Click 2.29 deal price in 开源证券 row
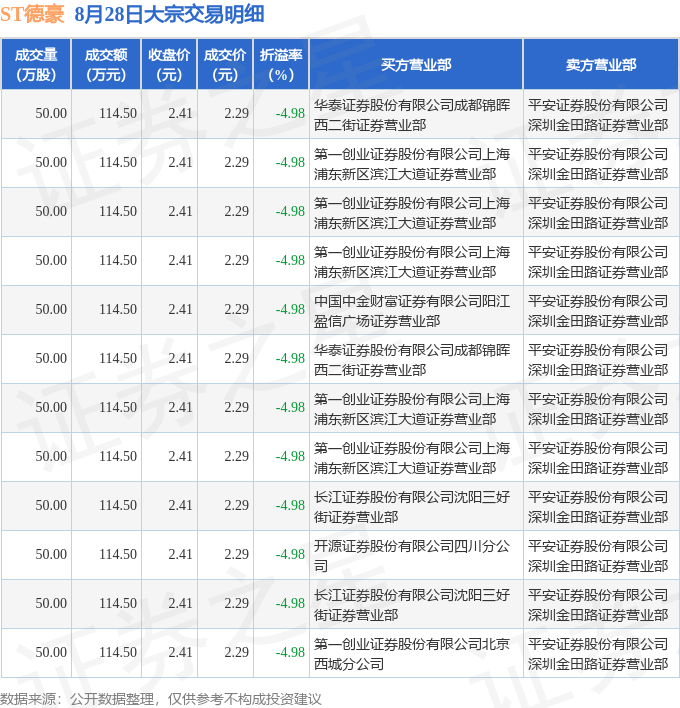 (237, 554)
